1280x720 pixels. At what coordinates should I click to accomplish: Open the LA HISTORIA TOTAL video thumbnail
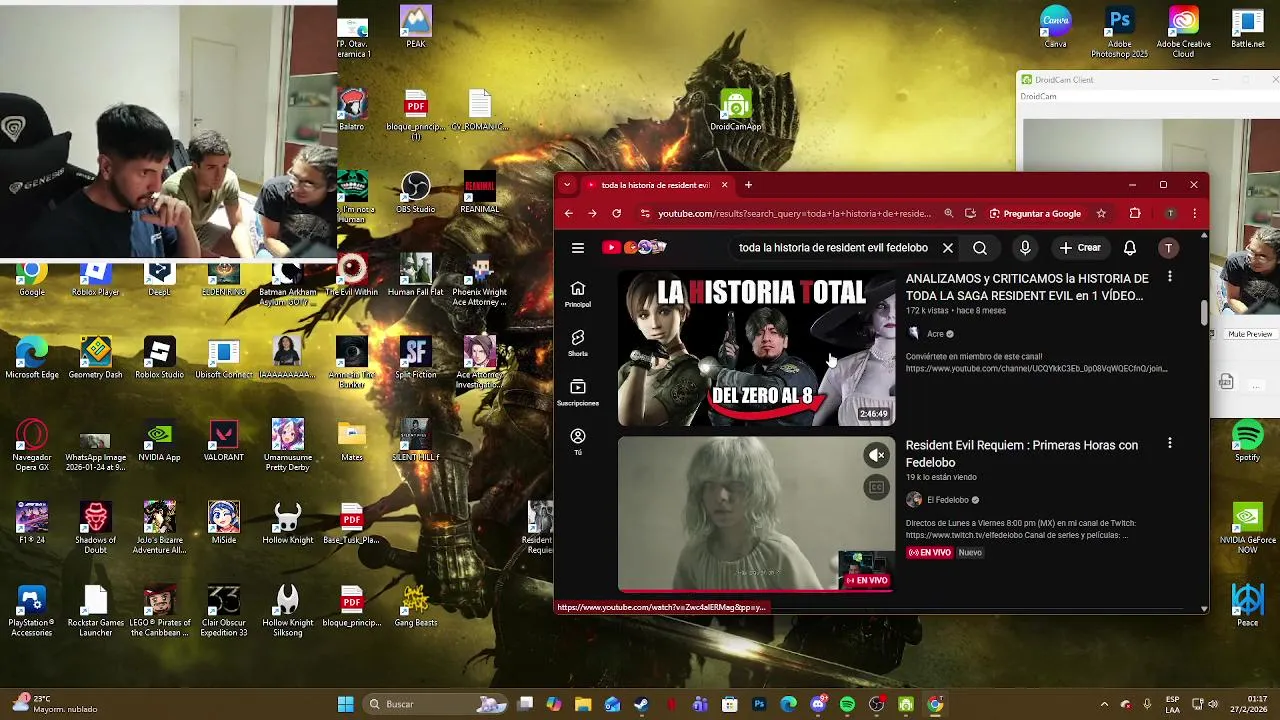click(x=757, y=348)
